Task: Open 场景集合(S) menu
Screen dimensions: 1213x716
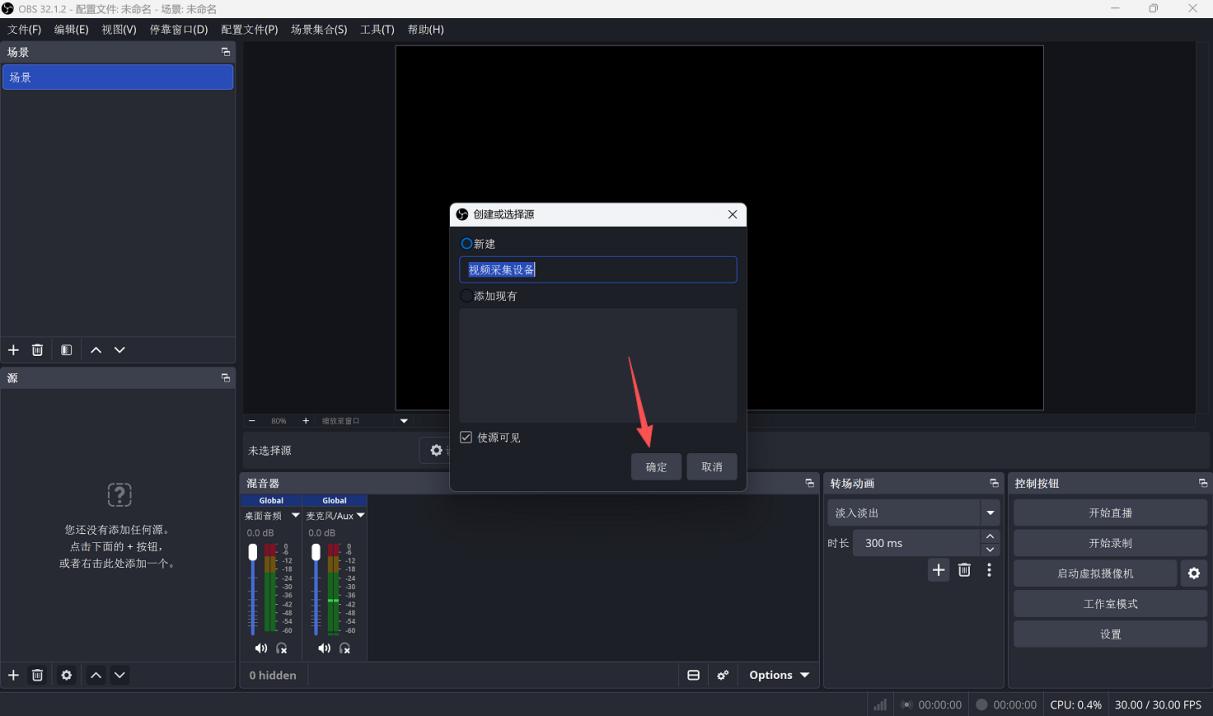Action: [x=319, y=30]
